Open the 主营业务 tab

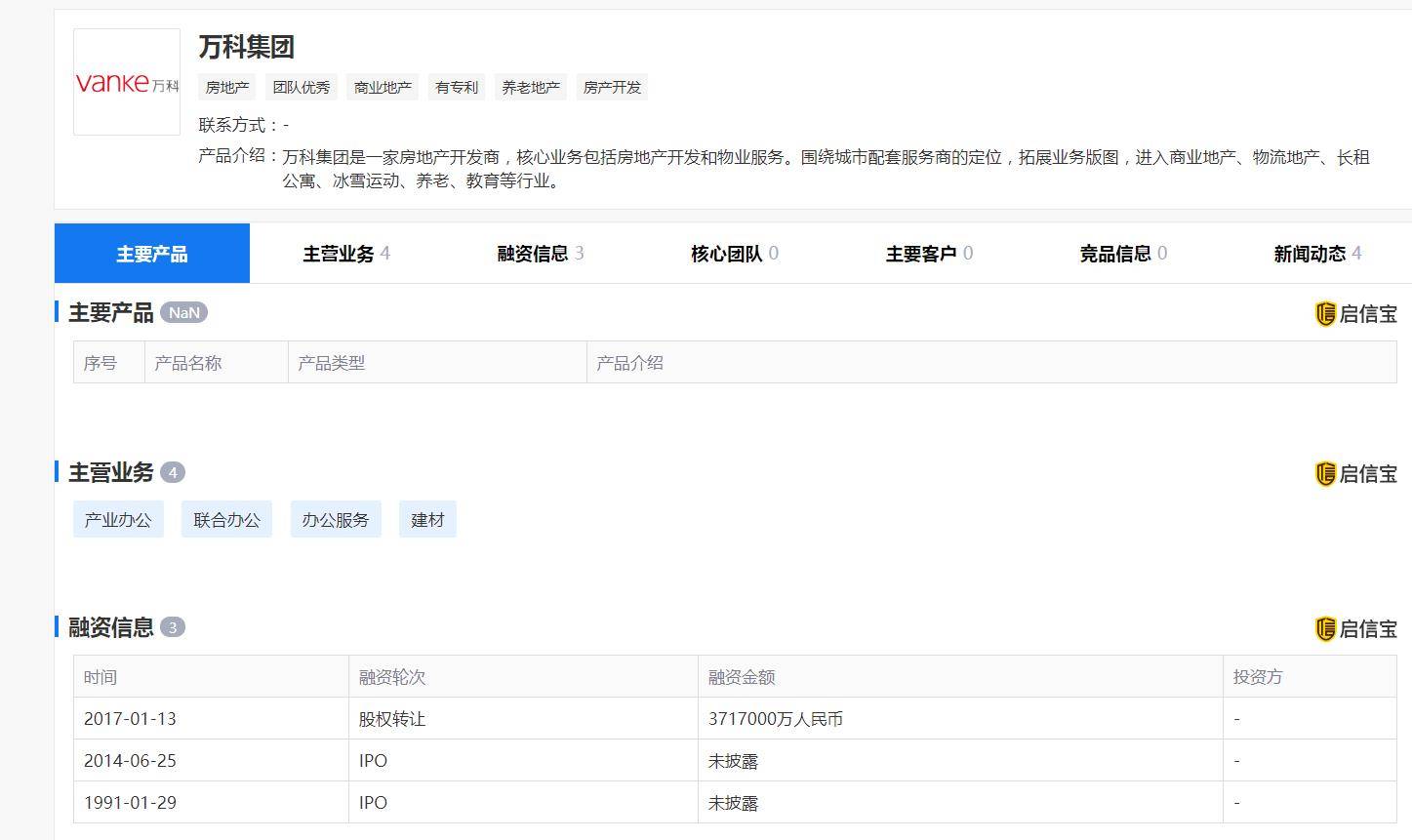346,254
